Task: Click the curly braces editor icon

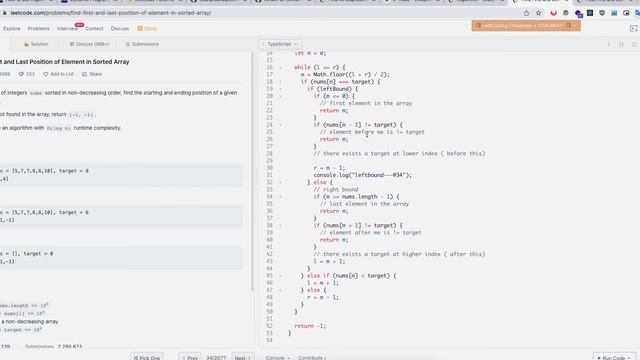Action: pyautogui.click(x=621, y=44)
